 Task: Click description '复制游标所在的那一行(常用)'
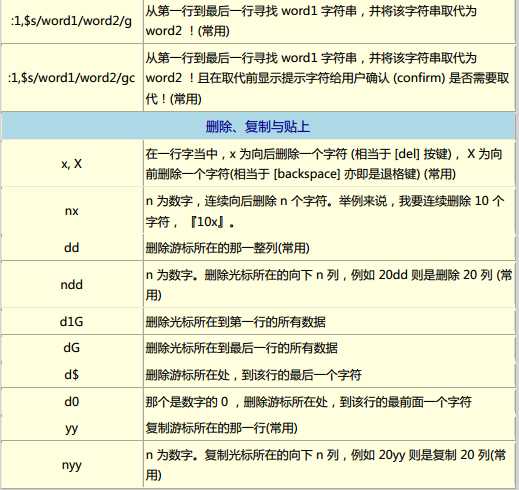click(222, 428)
